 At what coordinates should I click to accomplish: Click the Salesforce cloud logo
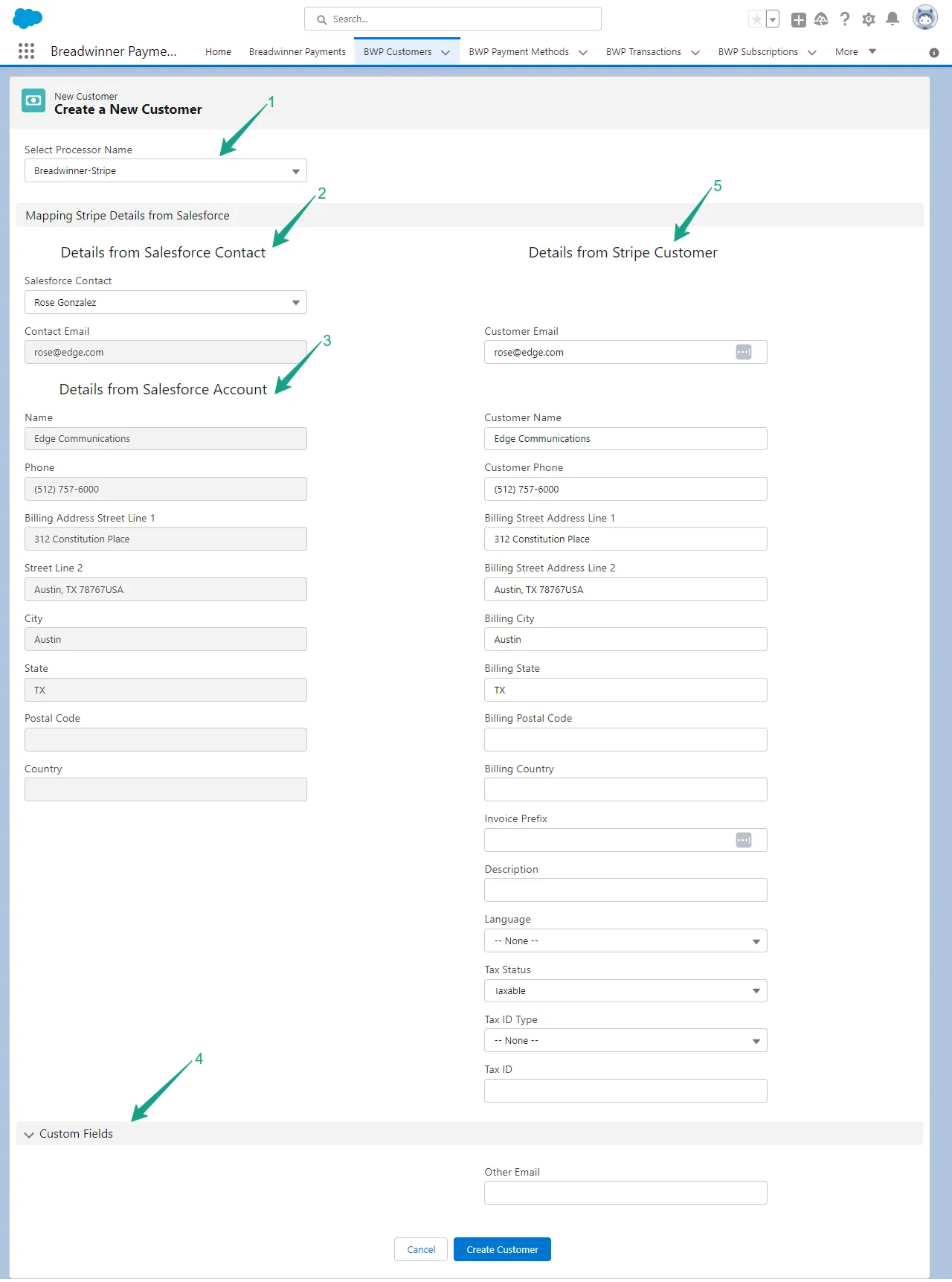[28, 18]
